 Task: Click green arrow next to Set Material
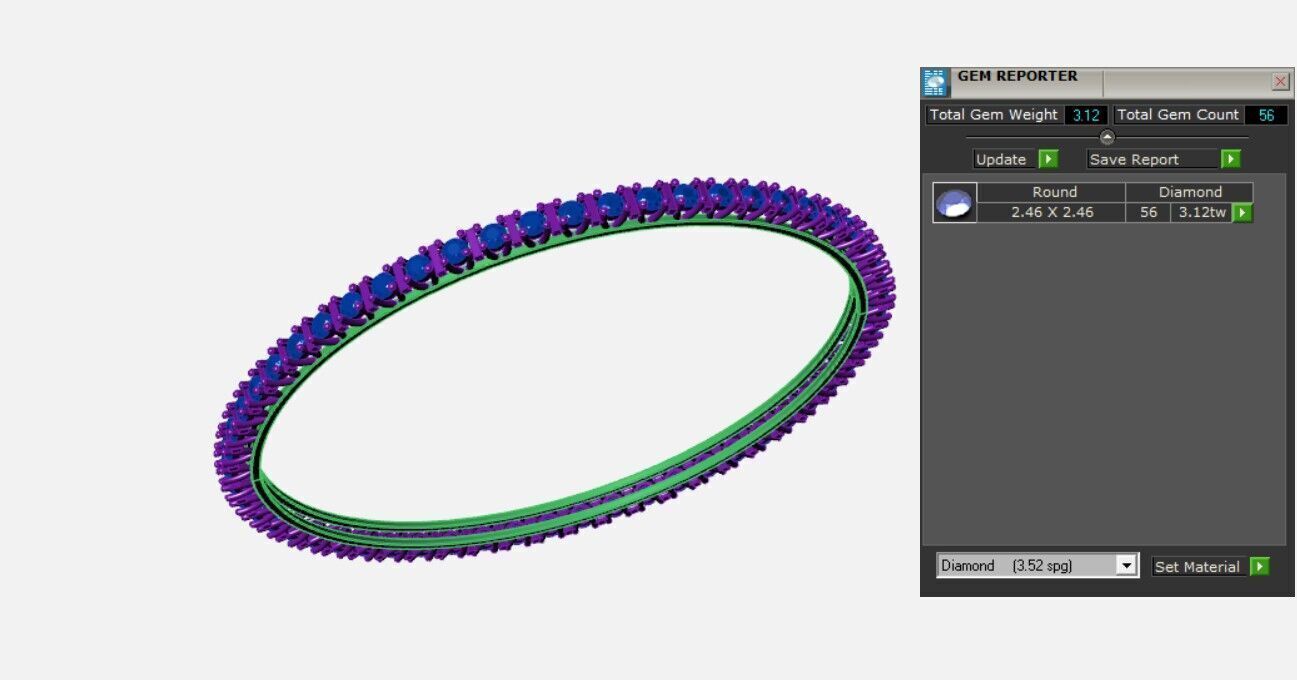[x=1260, y=567]
